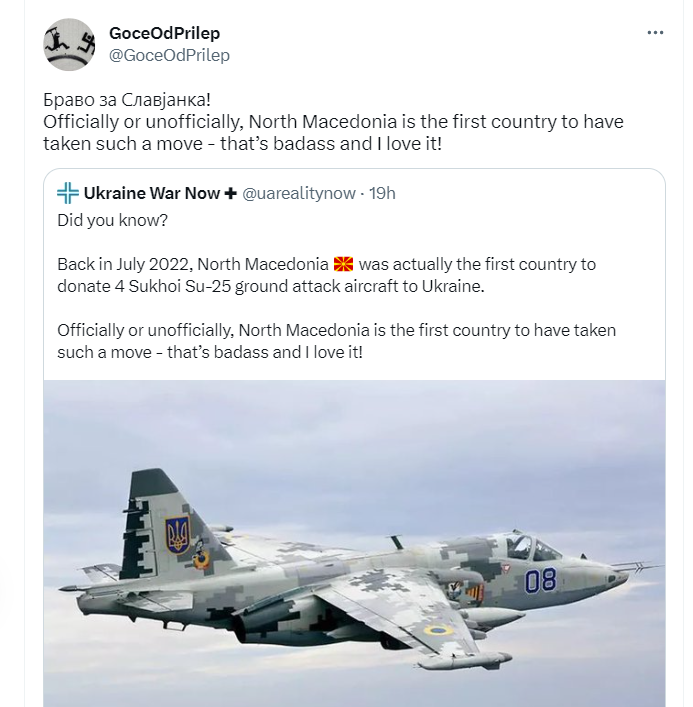This screenshot has height=707, width=693.
Task: Click the main tweet's 'Officially or unofficially' sentence
Action: tap(333, 133)
